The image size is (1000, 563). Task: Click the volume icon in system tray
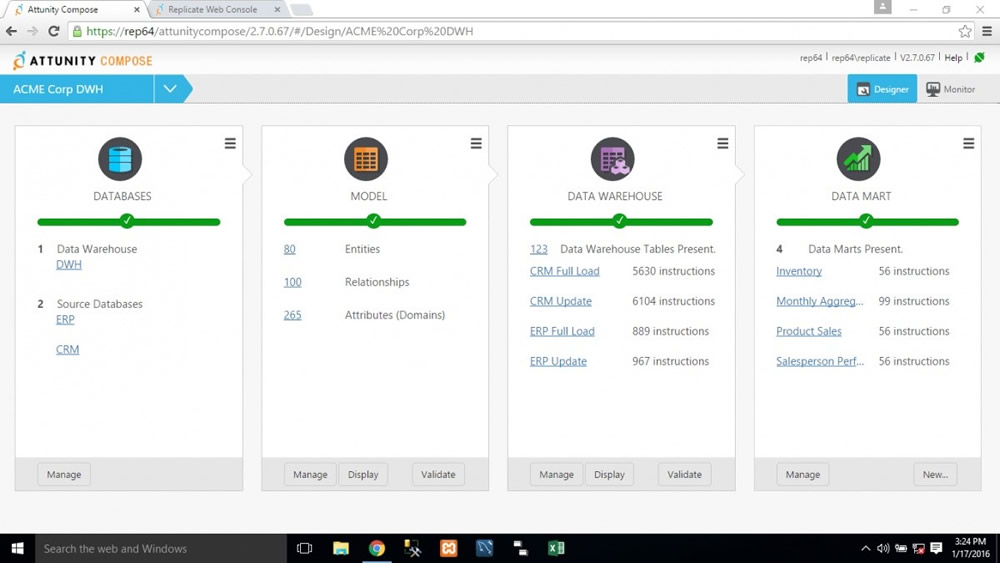883,548
